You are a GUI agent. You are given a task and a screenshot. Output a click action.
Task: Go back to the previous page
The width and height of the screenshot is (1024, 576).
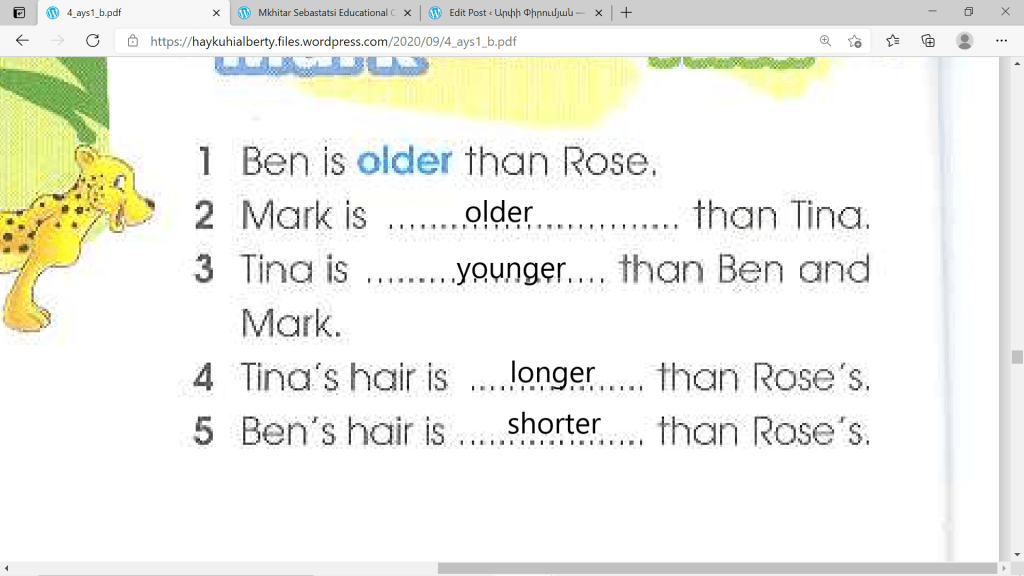point(22,41)
